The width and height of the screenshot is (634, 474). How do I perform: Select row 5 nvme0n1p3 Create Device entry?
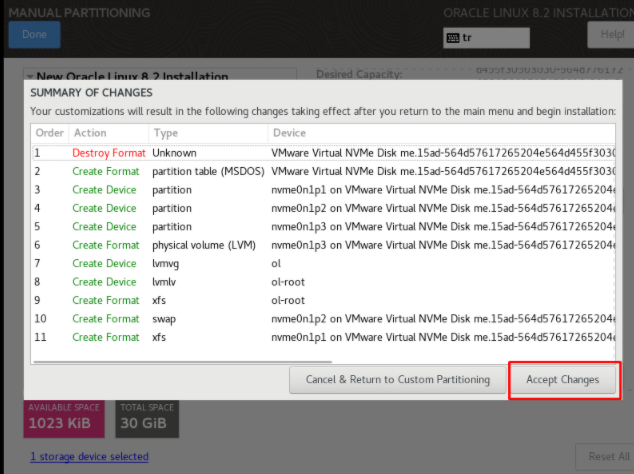pos(324,226)
